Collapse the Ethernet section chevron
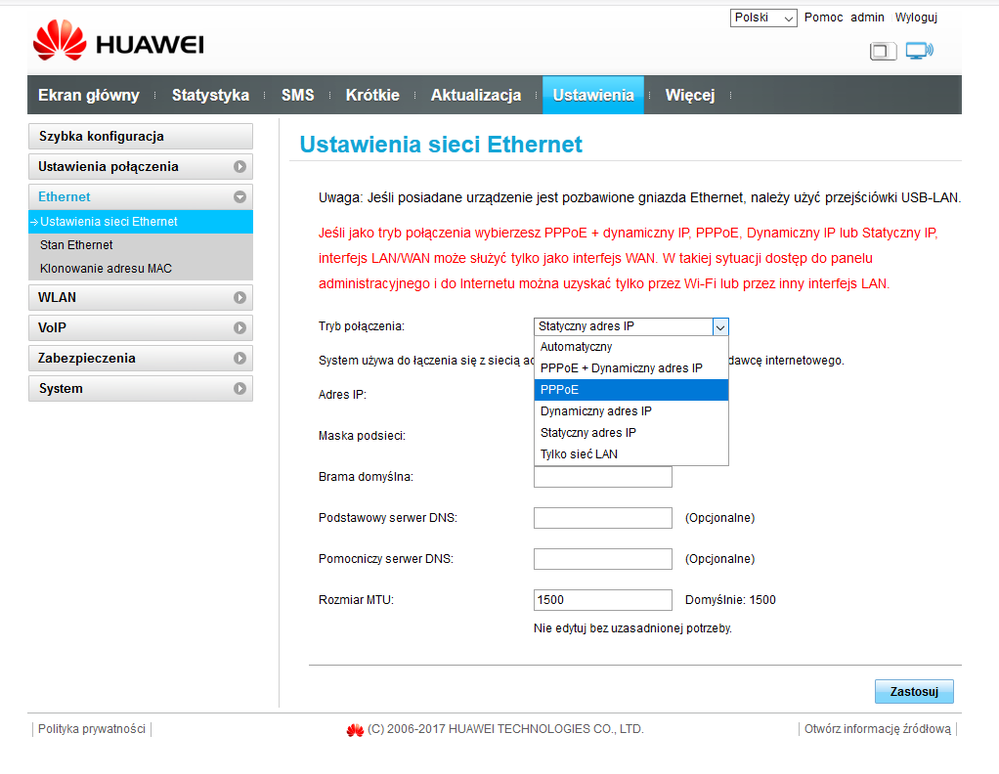This screenshot has width=999, height=774. 238,196
